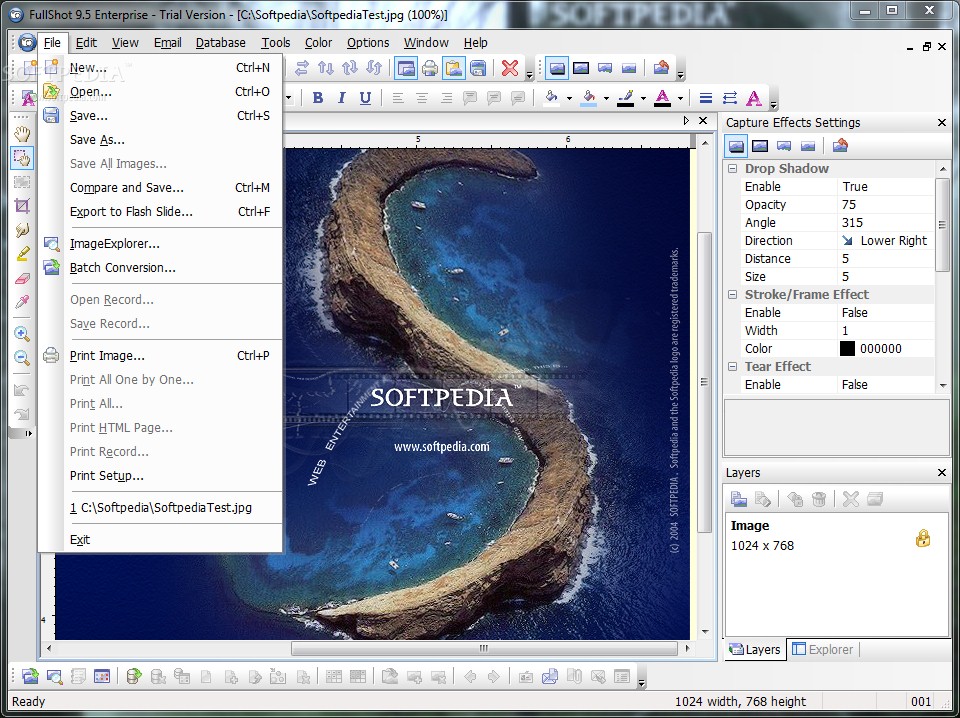Screen dimensions: 960x718
Task: Click the first icon in Layers panel toolbar
Action: coord(738,499)
